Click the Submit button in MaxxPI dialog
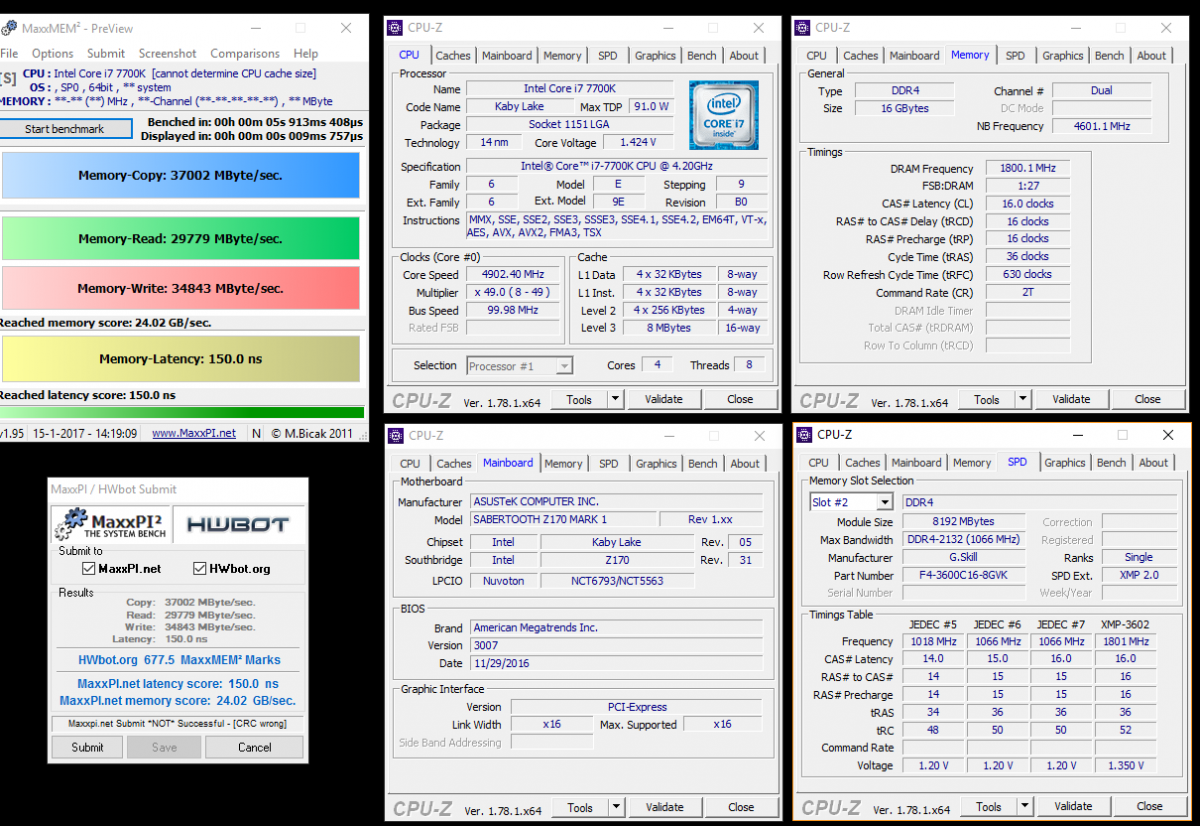The width and height of the screenshot is (1200, 826). (x=87, y=747)
